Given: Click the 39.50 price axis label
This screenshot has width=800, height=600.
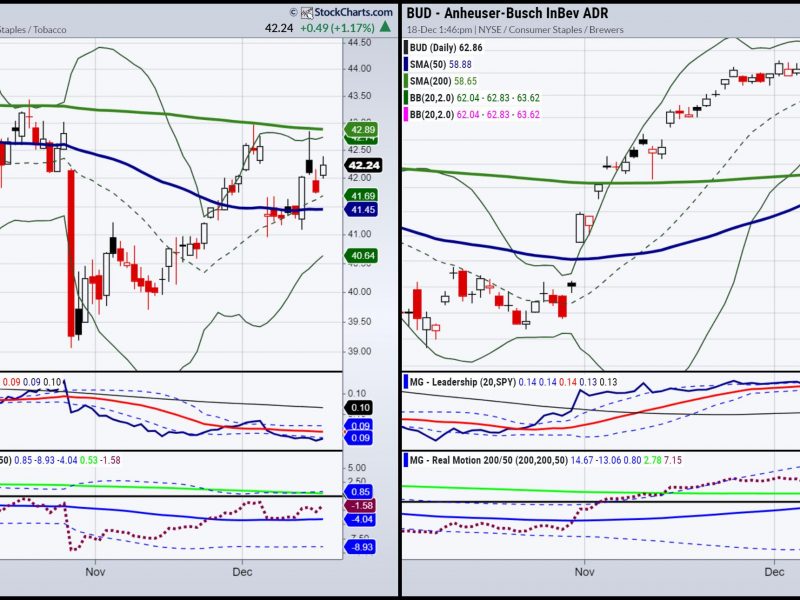Looking at the screenshot, I should (359, 322).
